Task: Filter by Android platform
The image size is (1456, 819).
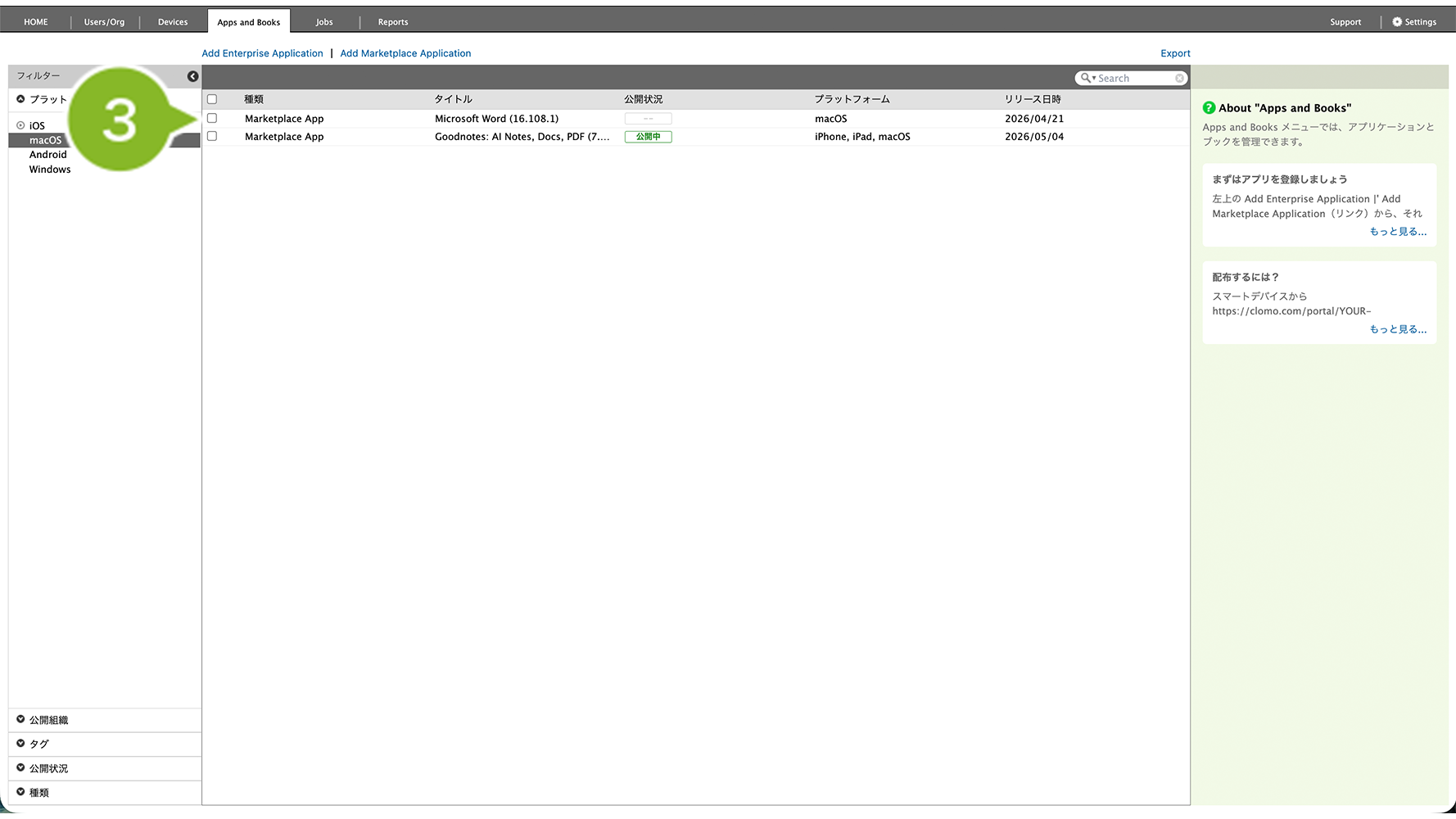Action: (x=48, y=155)
